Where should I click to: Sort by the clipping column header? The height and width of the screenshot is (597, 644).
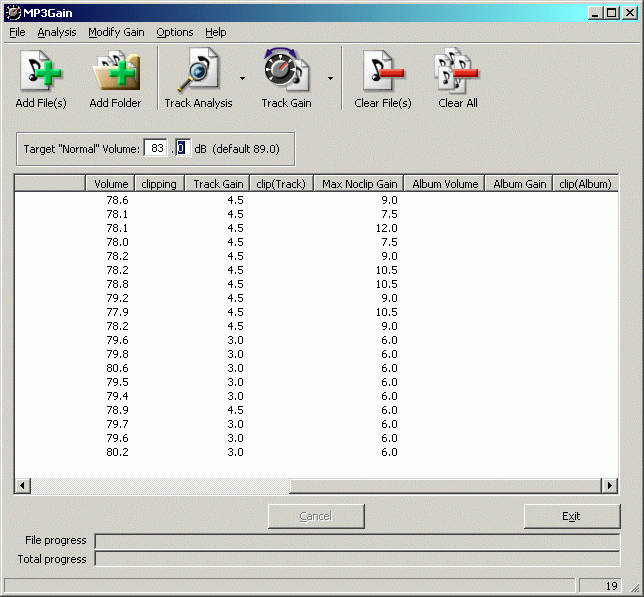click(x=159, y=184)
